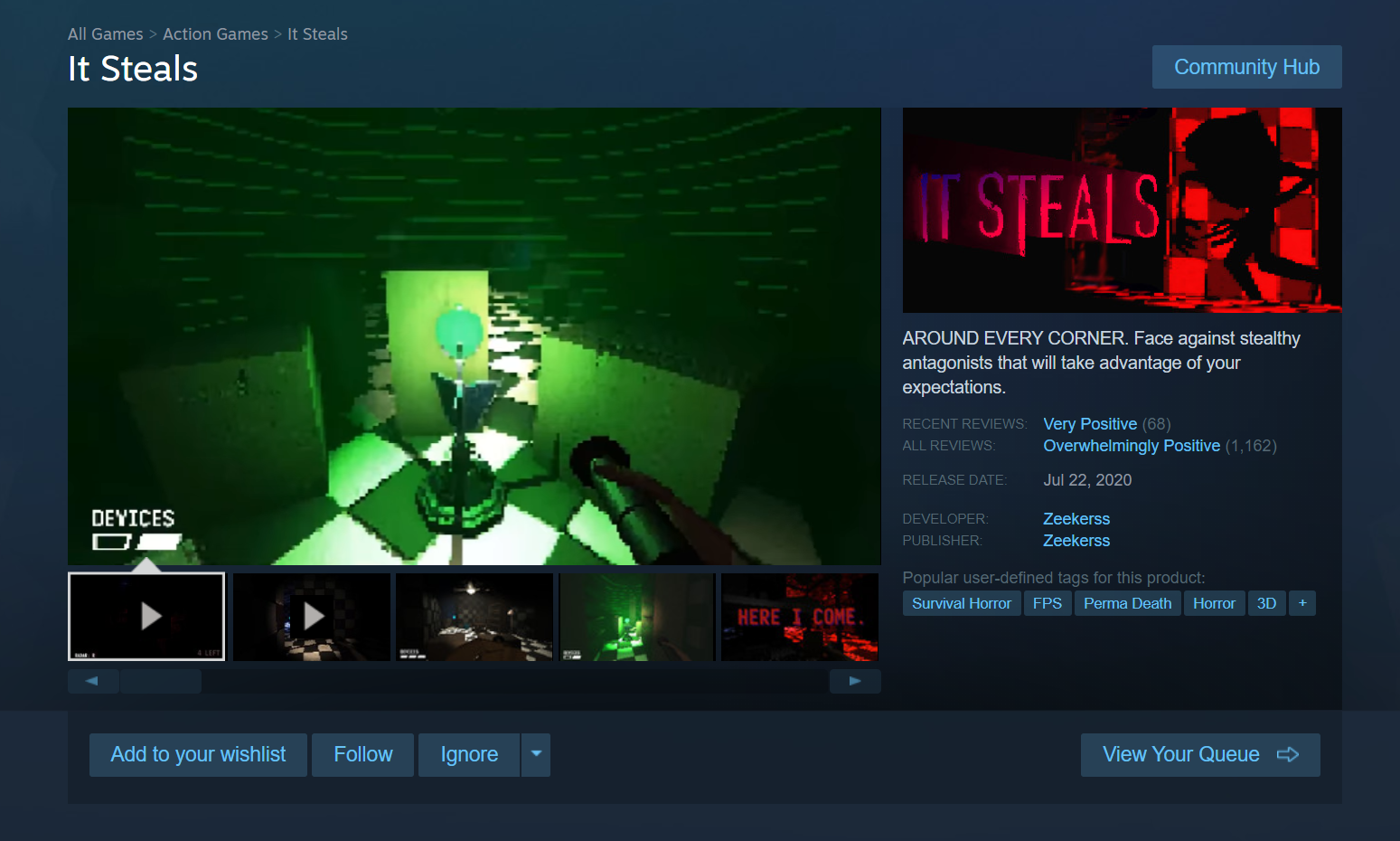The image size is (1400, 841).
Task: Select the FPS tag
Action: pyautogui.click(x=1048, y=603)
